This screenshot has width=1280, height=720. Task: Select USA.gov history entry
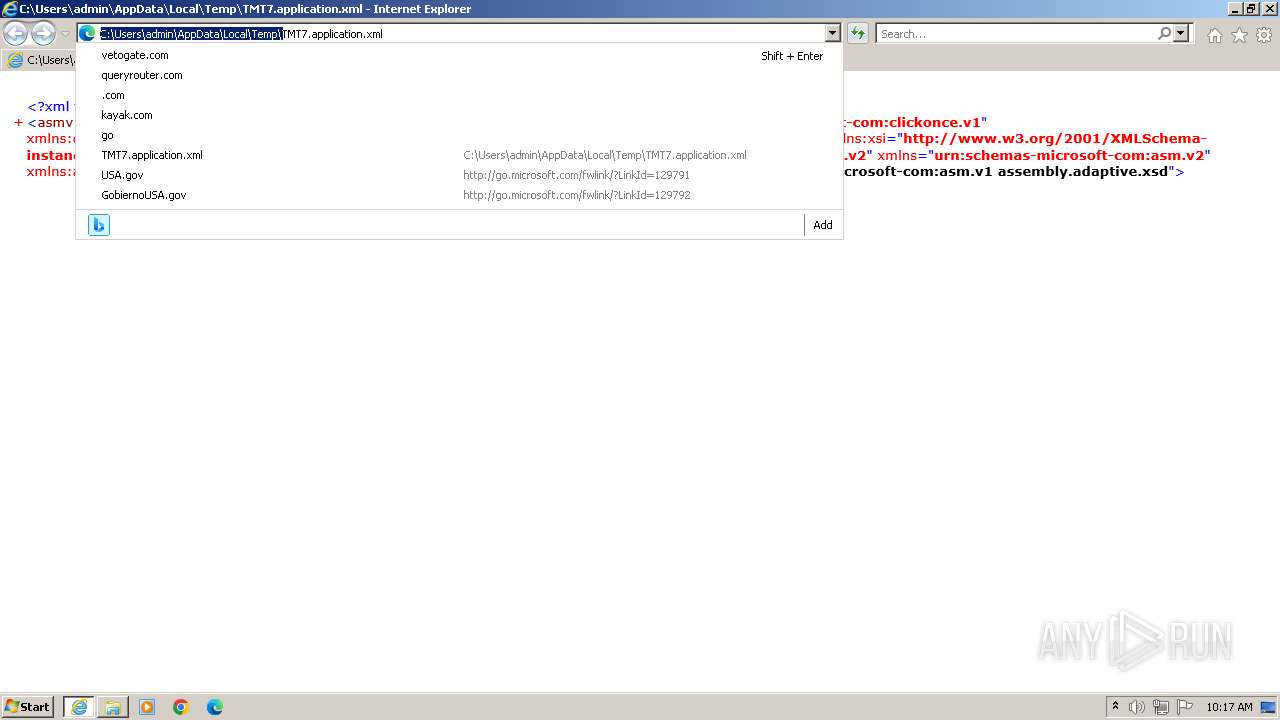pyautogui.click(x=459, y=175)
